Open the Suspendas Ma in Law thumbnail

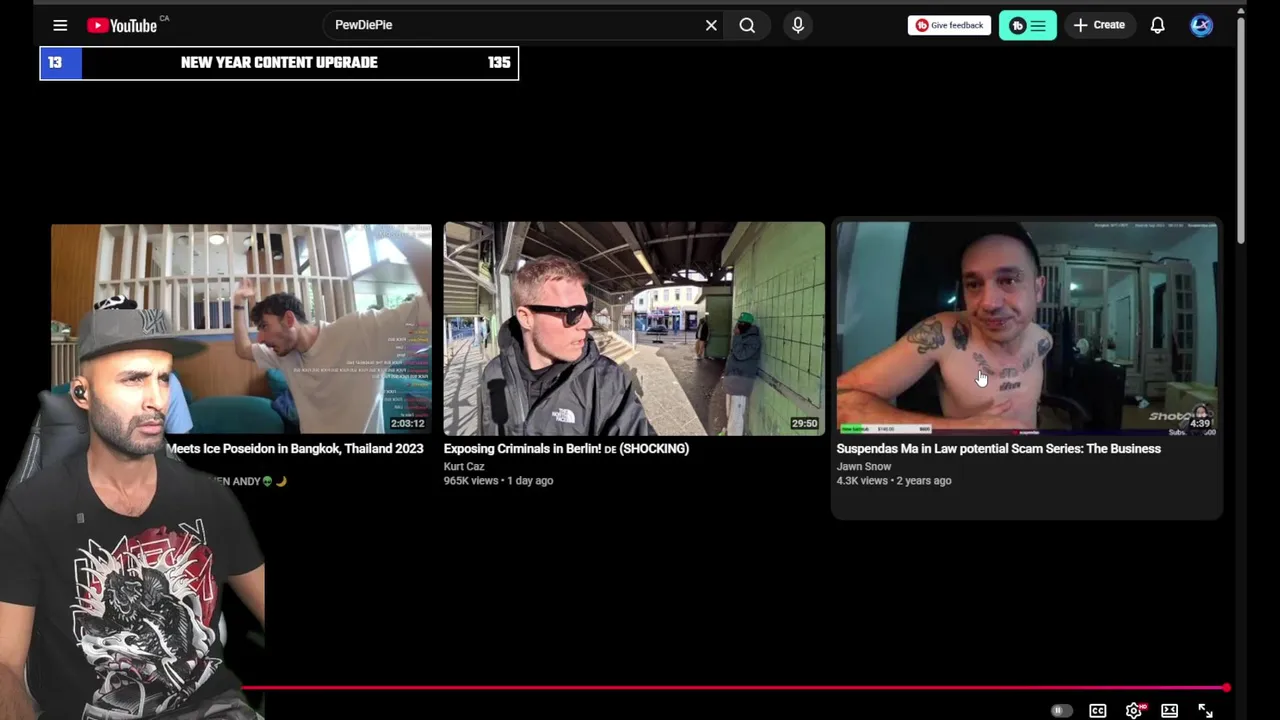[1027, 328]
